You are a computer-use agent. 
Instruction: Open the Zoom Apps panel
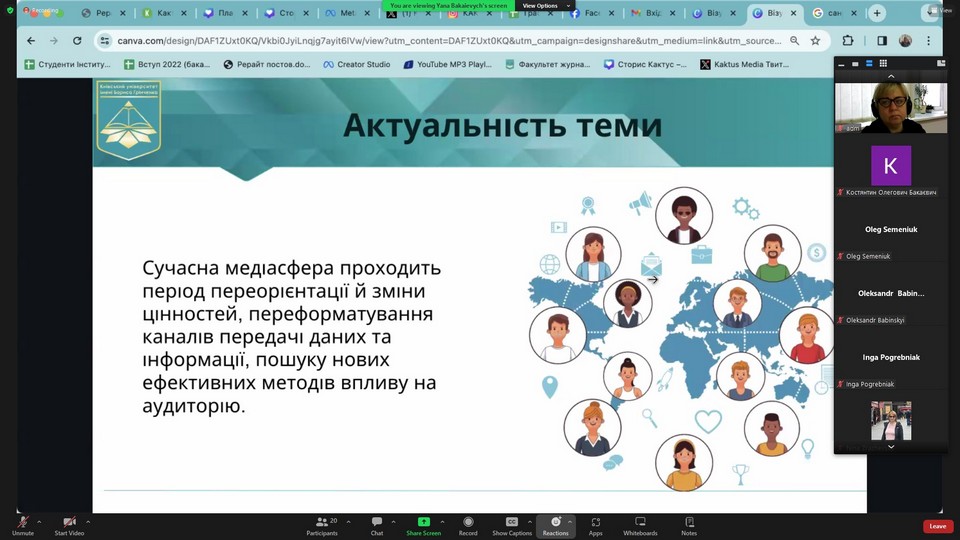596,524
